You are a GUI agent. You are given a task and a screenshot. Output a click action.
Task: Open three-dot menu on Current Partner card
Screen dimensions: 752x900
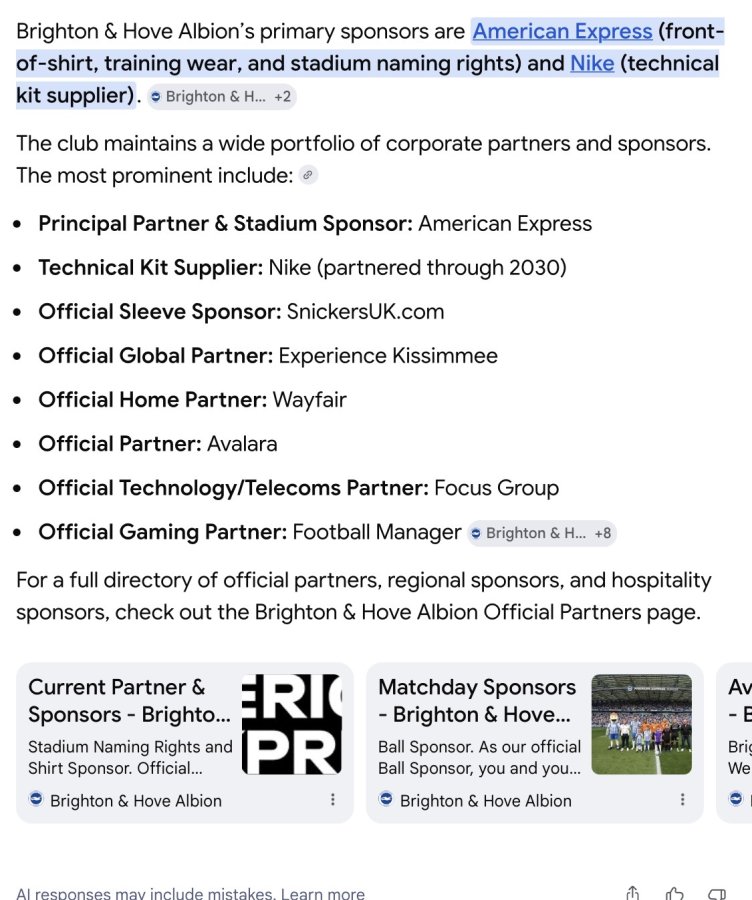click(x=332, y=800)
